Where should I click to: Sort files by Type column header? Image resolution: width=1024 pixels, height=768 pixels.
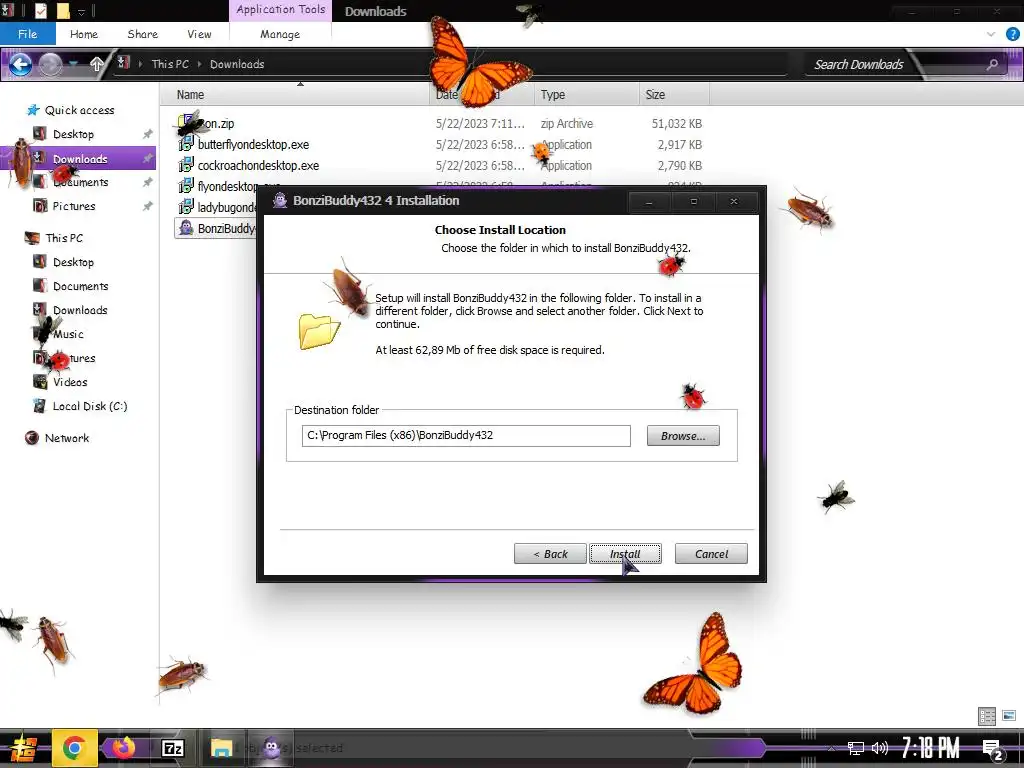[552, 95]
